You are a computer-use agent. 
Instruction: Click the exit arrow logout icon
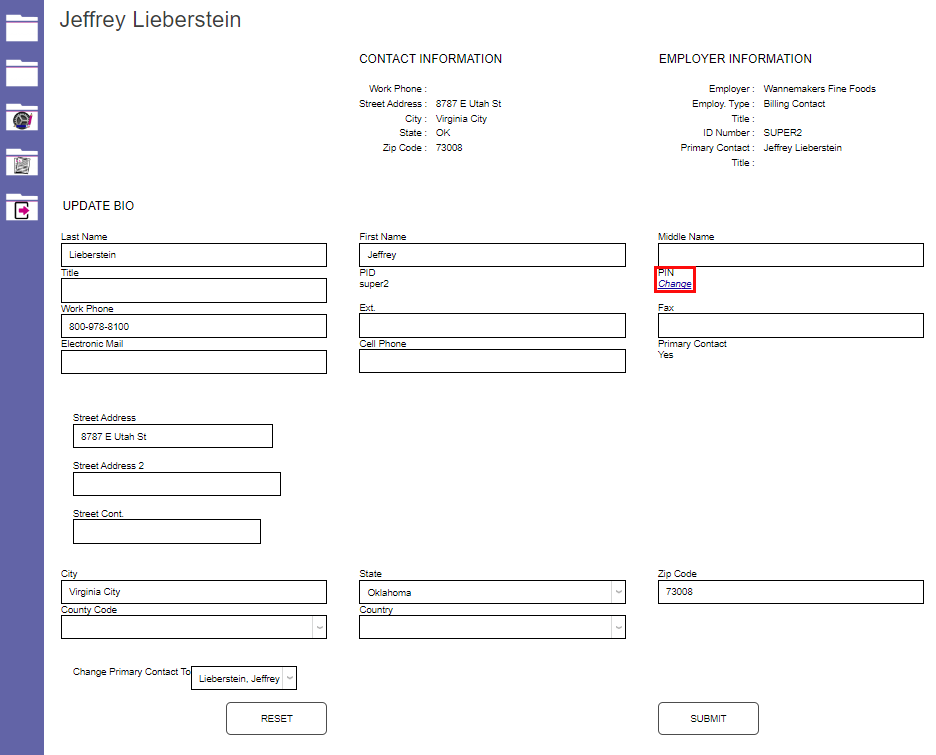pos(21,207)
